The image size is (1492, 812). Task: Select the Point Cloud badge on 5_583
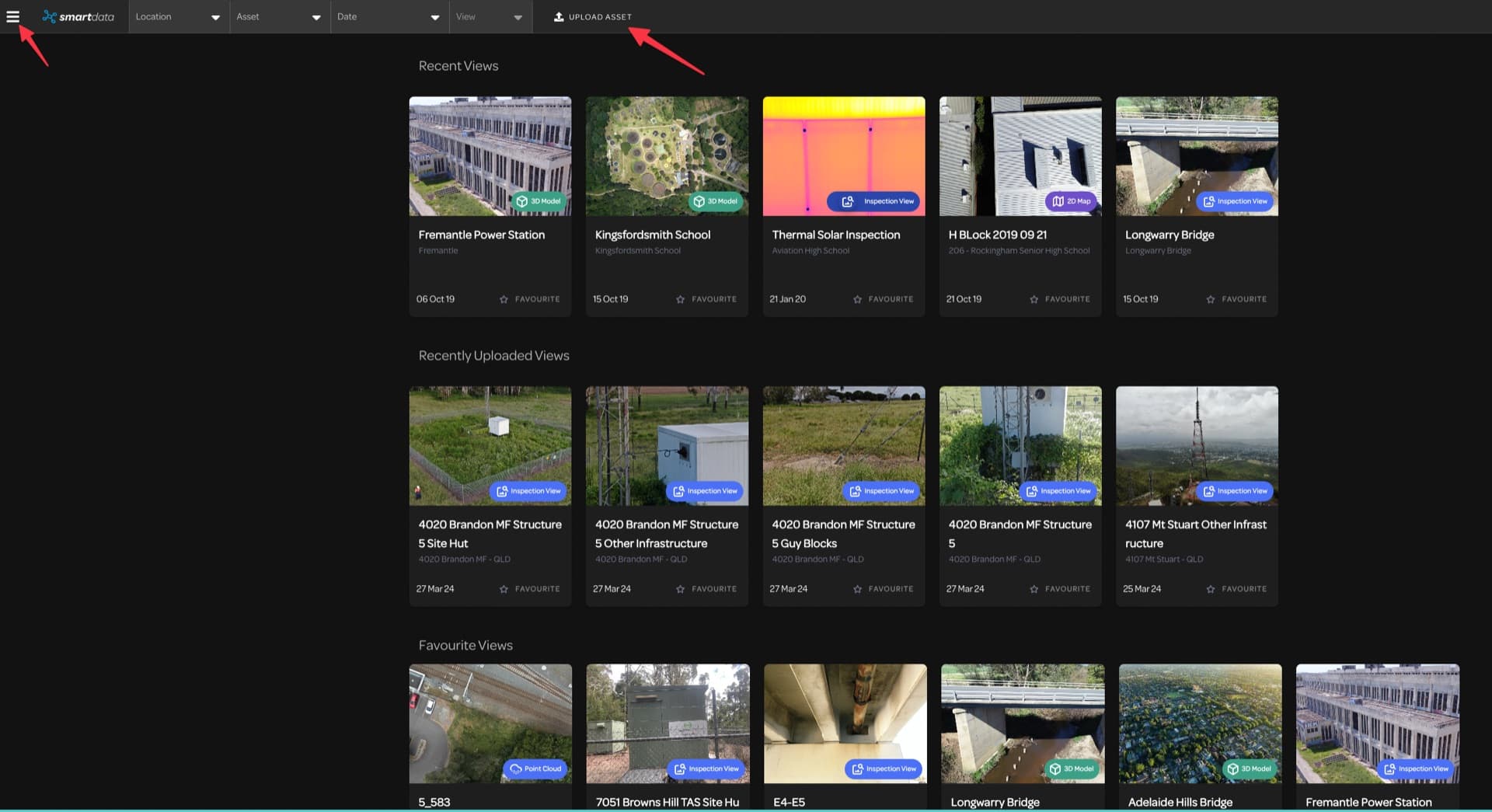[x=535, y=768]
